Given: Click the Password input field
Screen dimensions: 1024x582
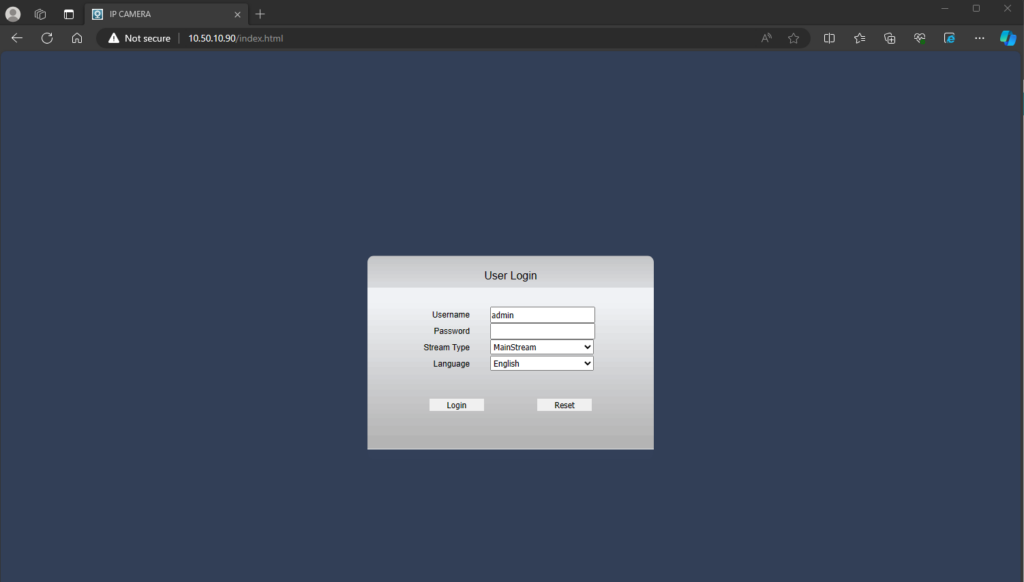Looking at the screenshot, I should [542, 331].
